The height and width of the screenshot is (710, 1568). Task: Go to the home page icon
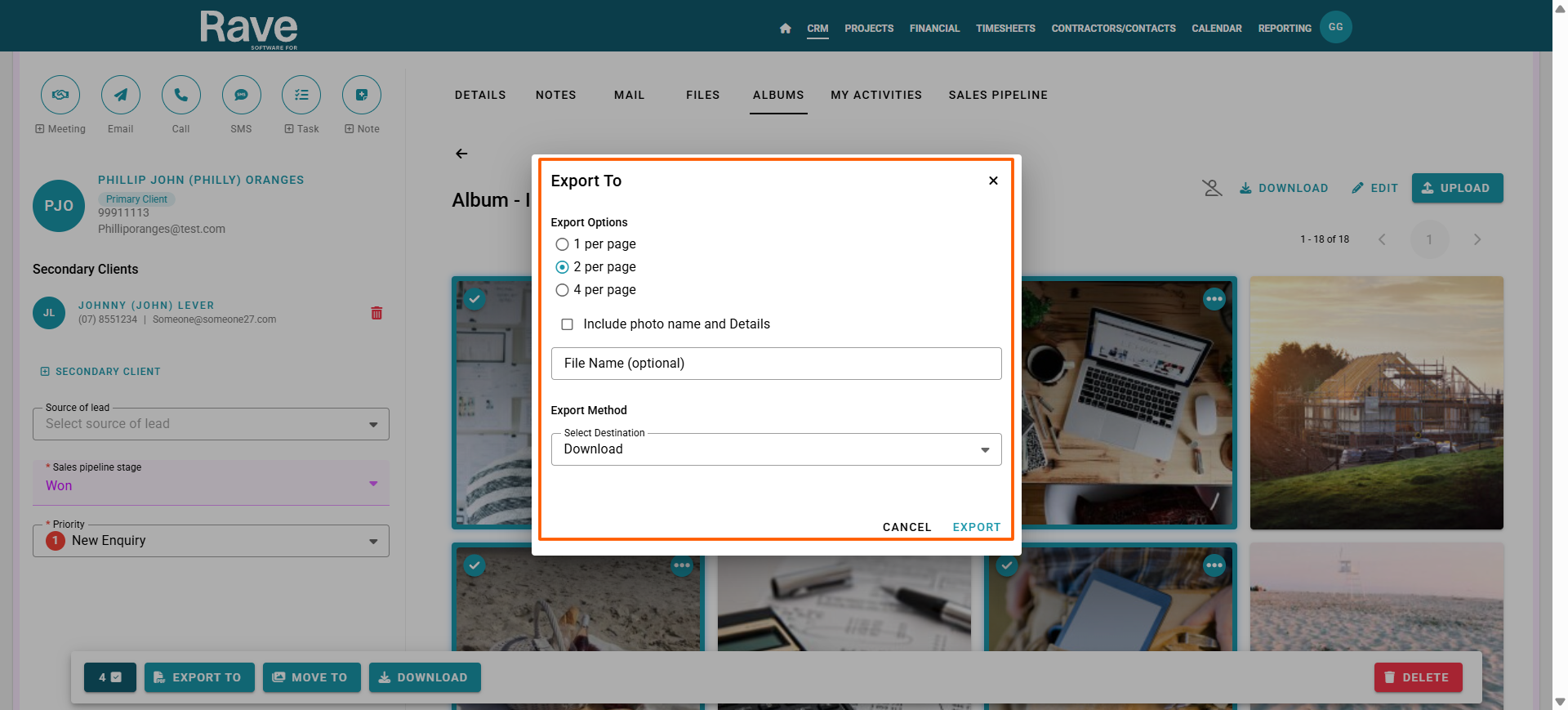click(x=786, y=29)
